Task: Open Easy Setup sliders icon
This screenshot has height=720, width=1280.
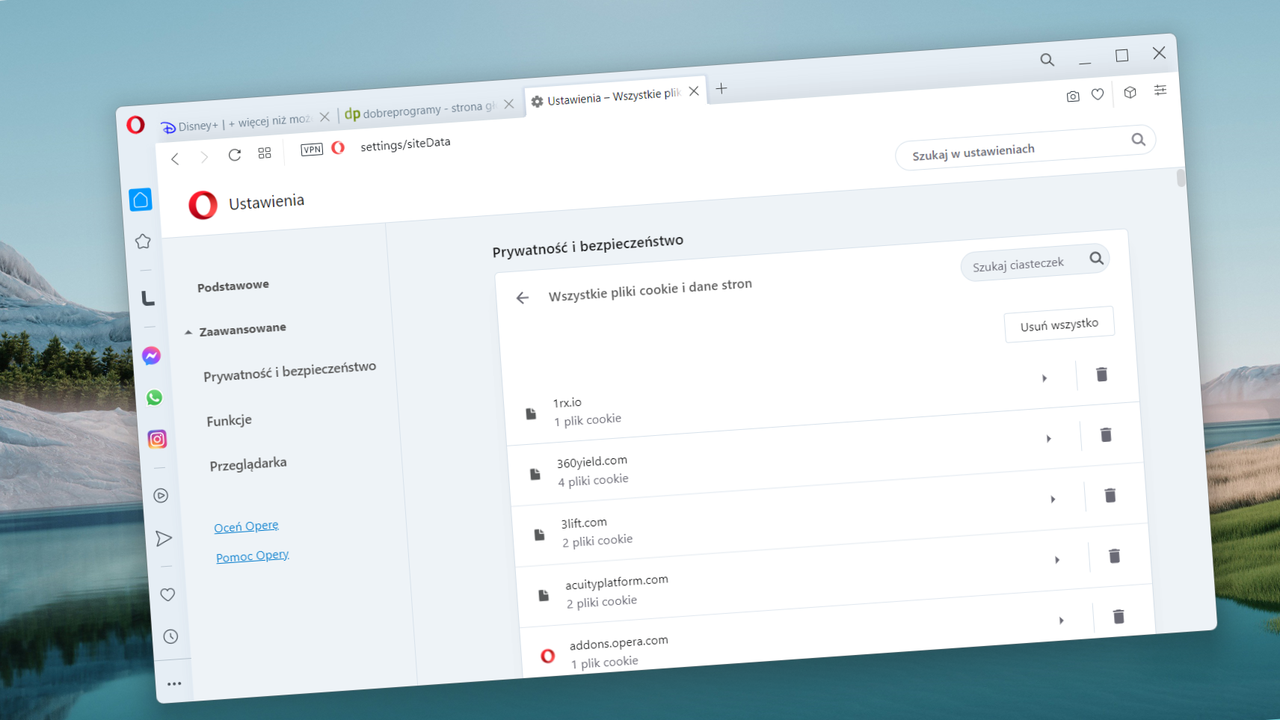Action: point(1160,90)
